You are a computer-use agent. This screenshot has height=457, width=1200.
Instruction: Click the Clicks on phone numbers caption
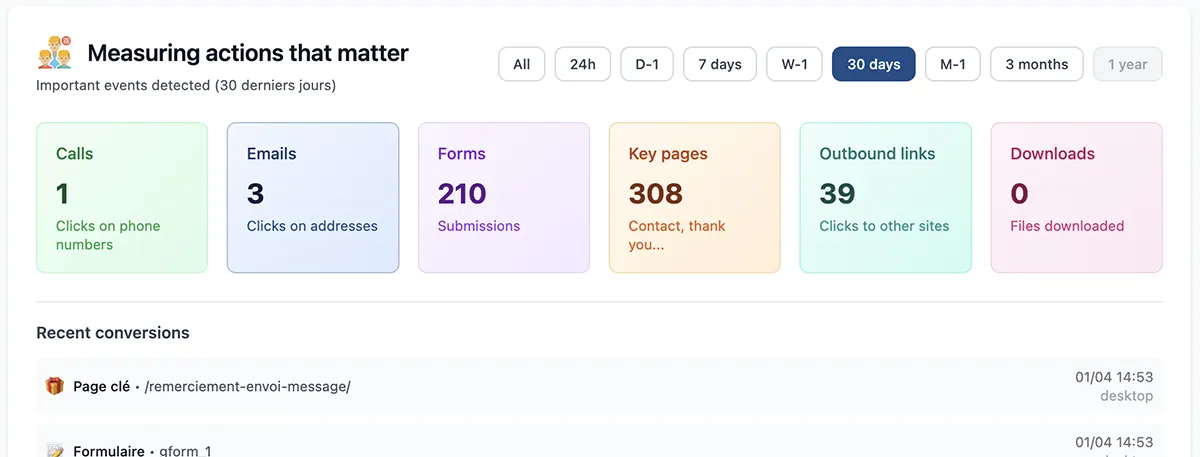108,235
